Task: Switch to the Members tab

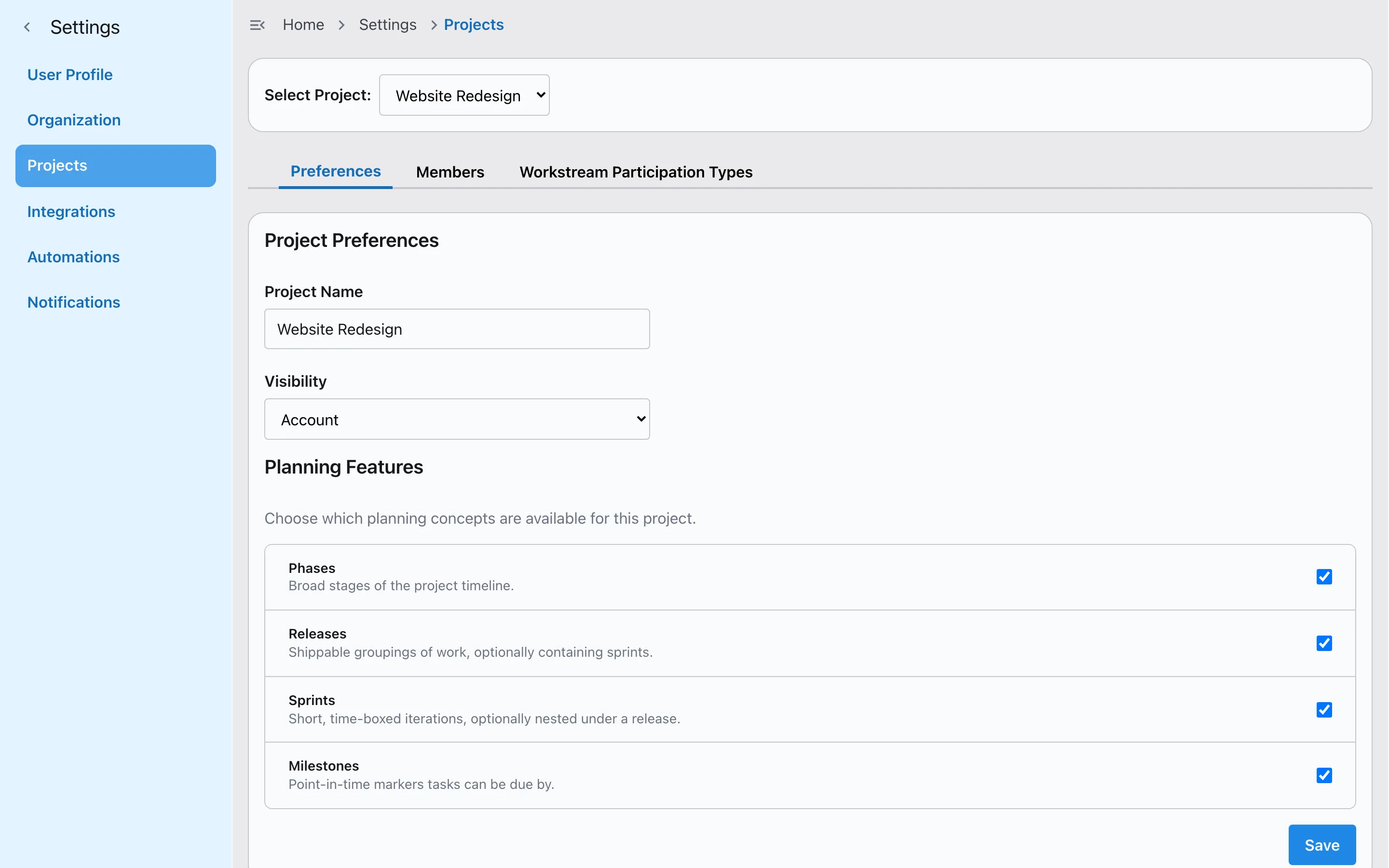Action: tap(450, 172)
